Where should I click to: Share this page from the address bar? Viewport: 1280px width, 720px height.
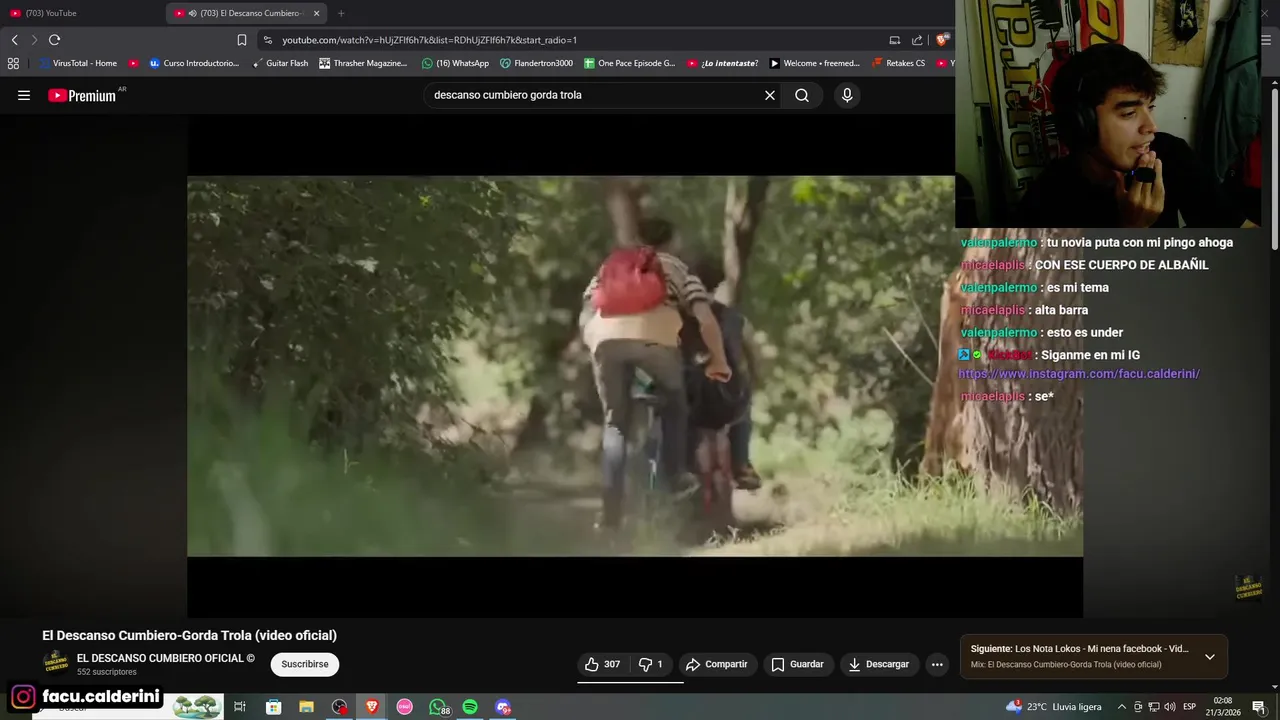(x=917, y=40)
